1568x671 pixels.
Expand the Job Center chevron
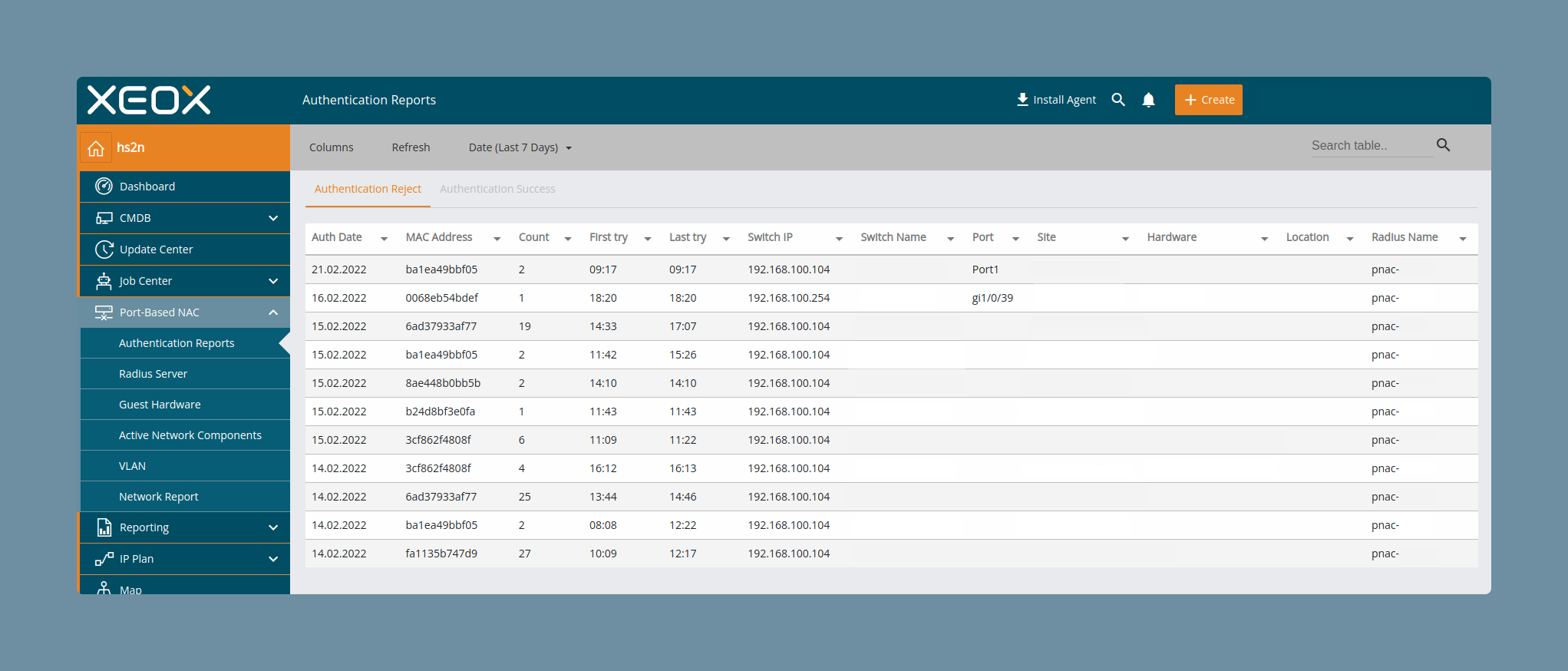[x=273, y=281]
